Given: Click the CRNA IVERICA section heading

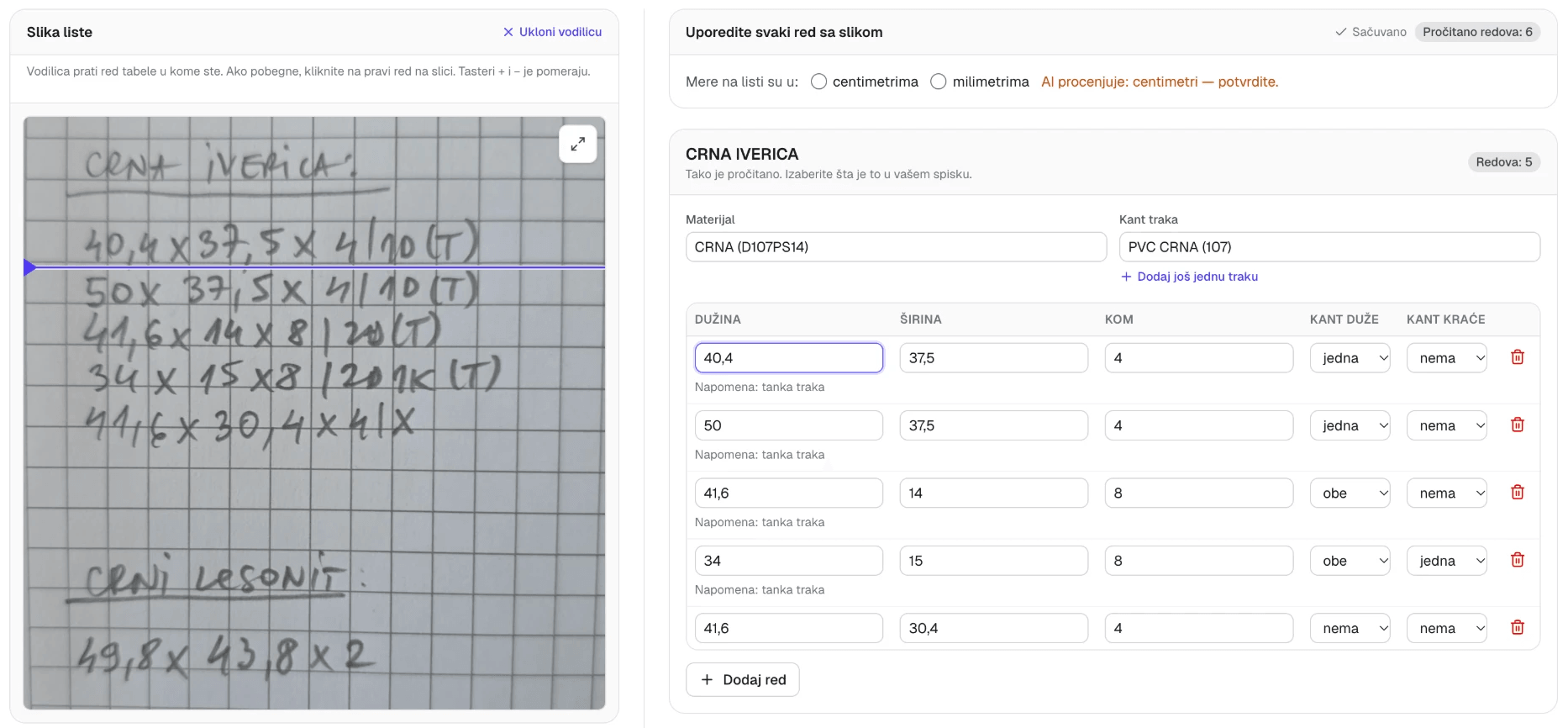Looking at the screenshot, I should [742, 154].
